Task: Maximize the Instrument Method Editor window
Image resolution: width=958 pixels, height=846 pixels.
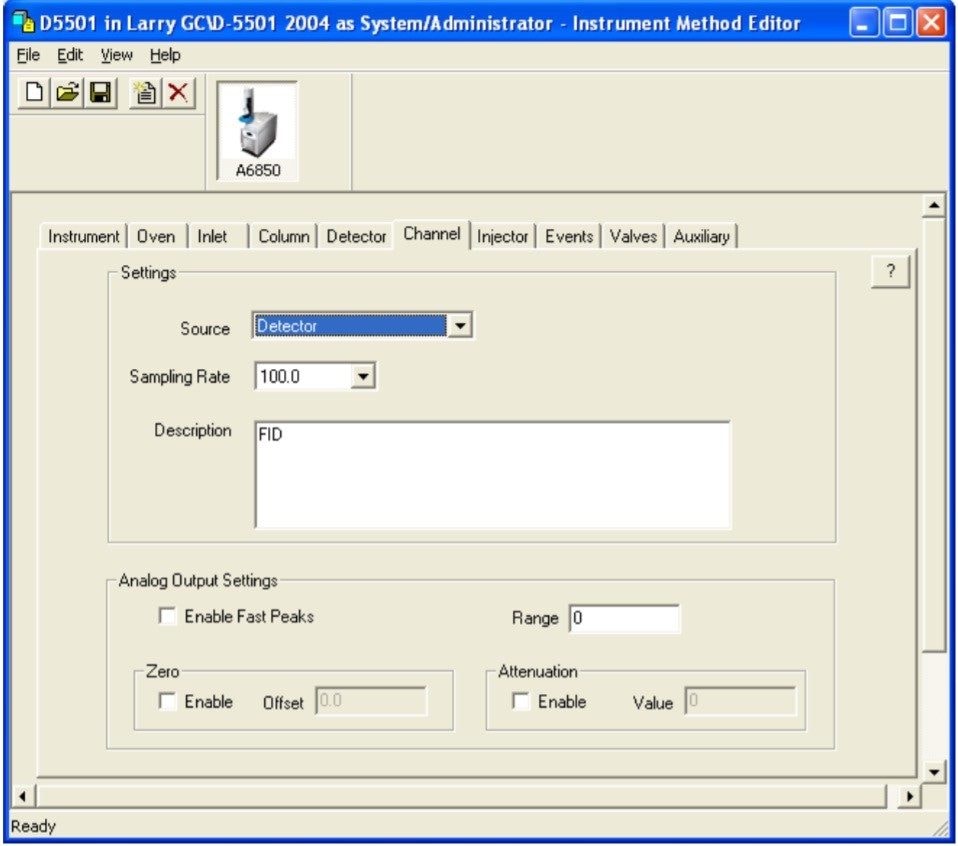Action: click(898, 23)
